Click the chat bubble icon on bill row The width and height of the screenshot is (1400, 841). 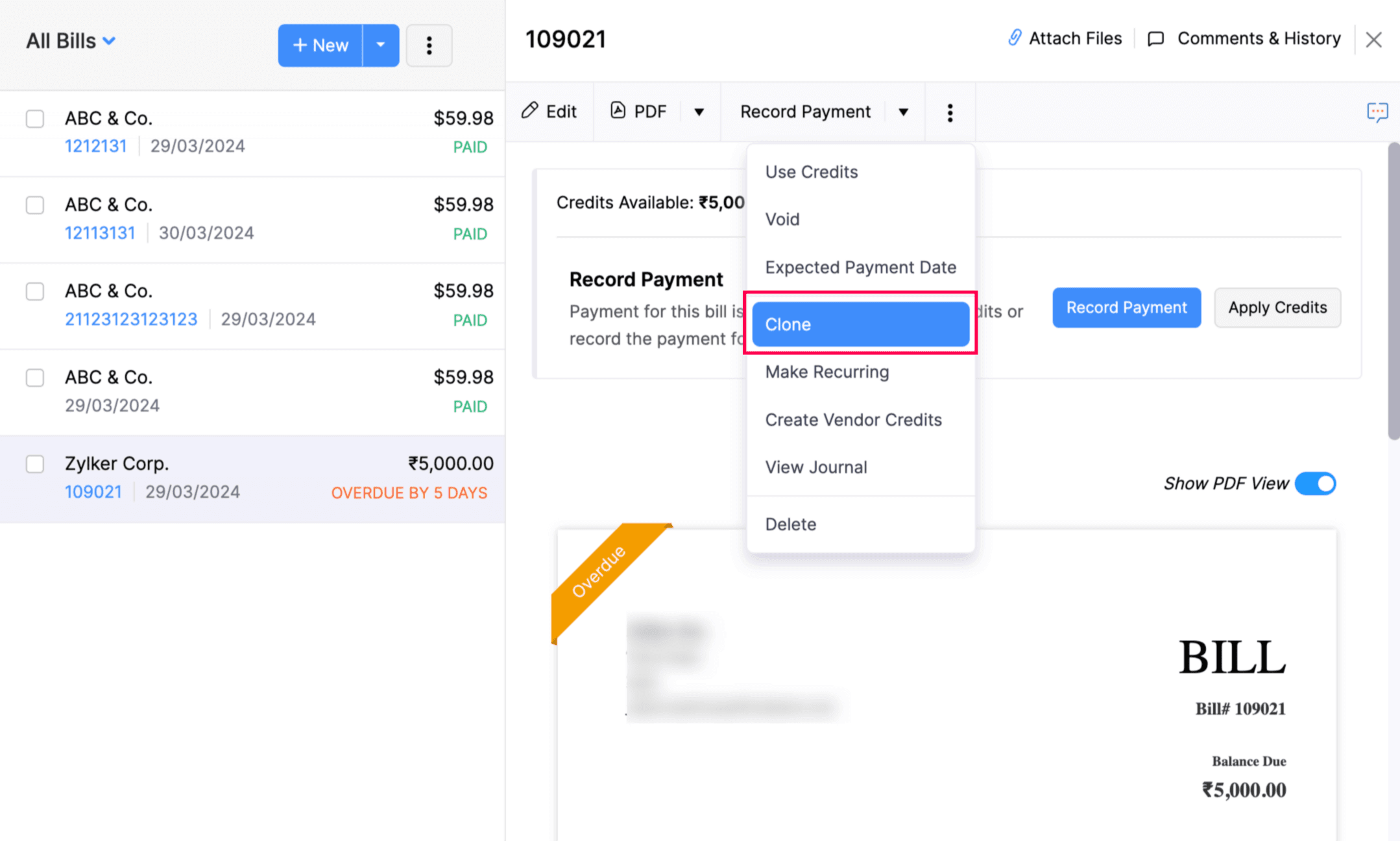[1378, 112]
